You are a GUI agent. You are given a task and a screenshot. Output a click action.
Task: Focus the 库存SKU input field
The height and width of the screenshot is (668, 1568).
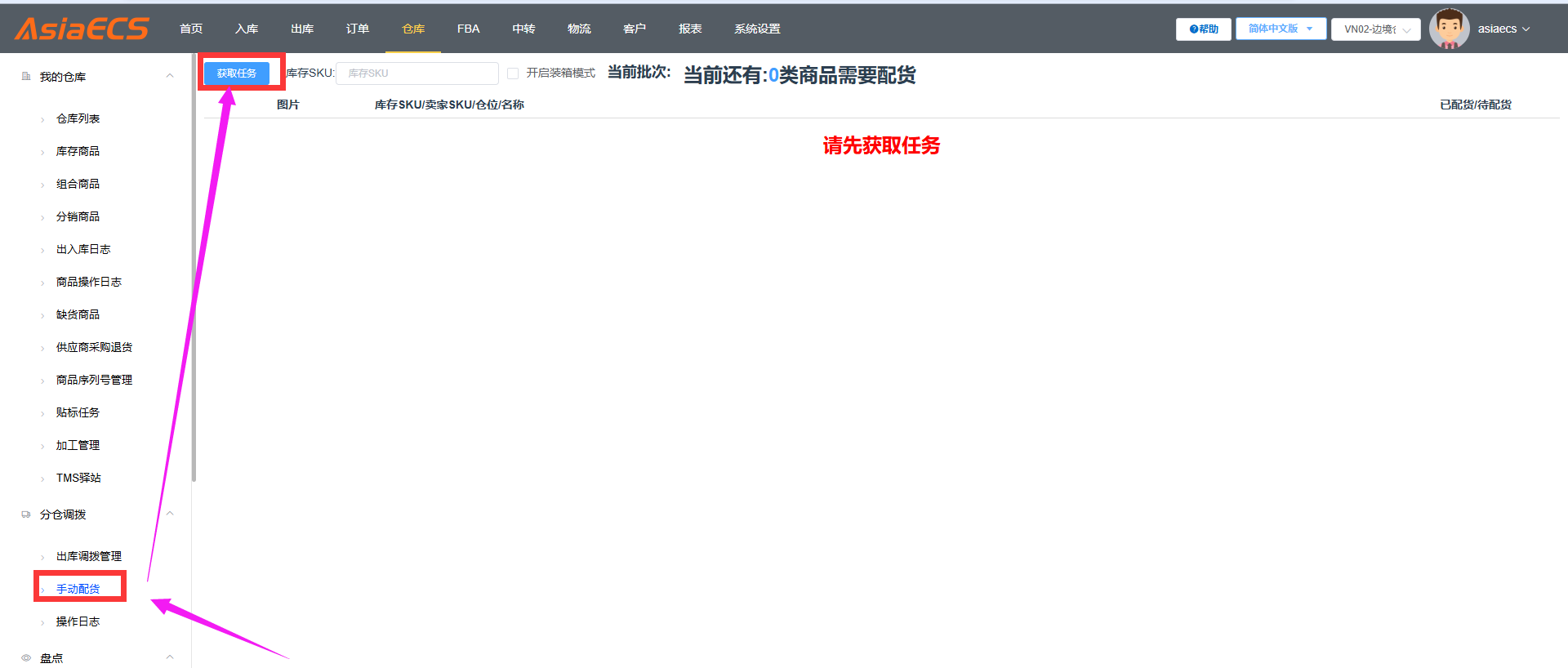coord(417,73)
